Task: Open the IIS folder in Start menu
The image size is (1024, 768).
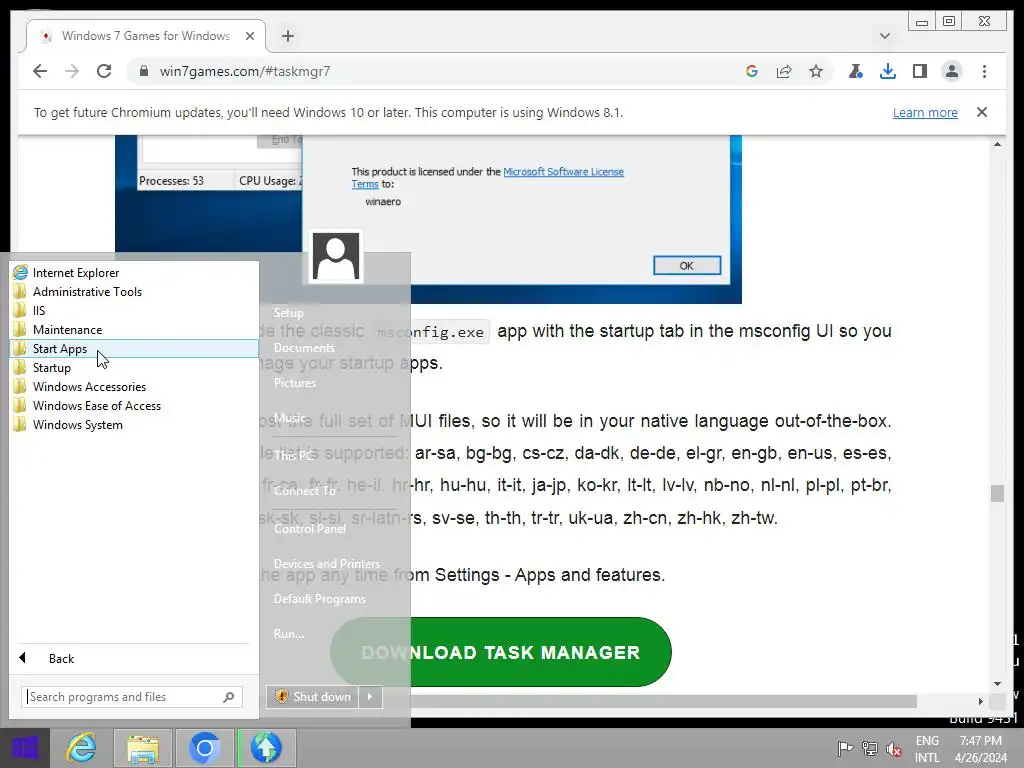Action: (134, 310)
